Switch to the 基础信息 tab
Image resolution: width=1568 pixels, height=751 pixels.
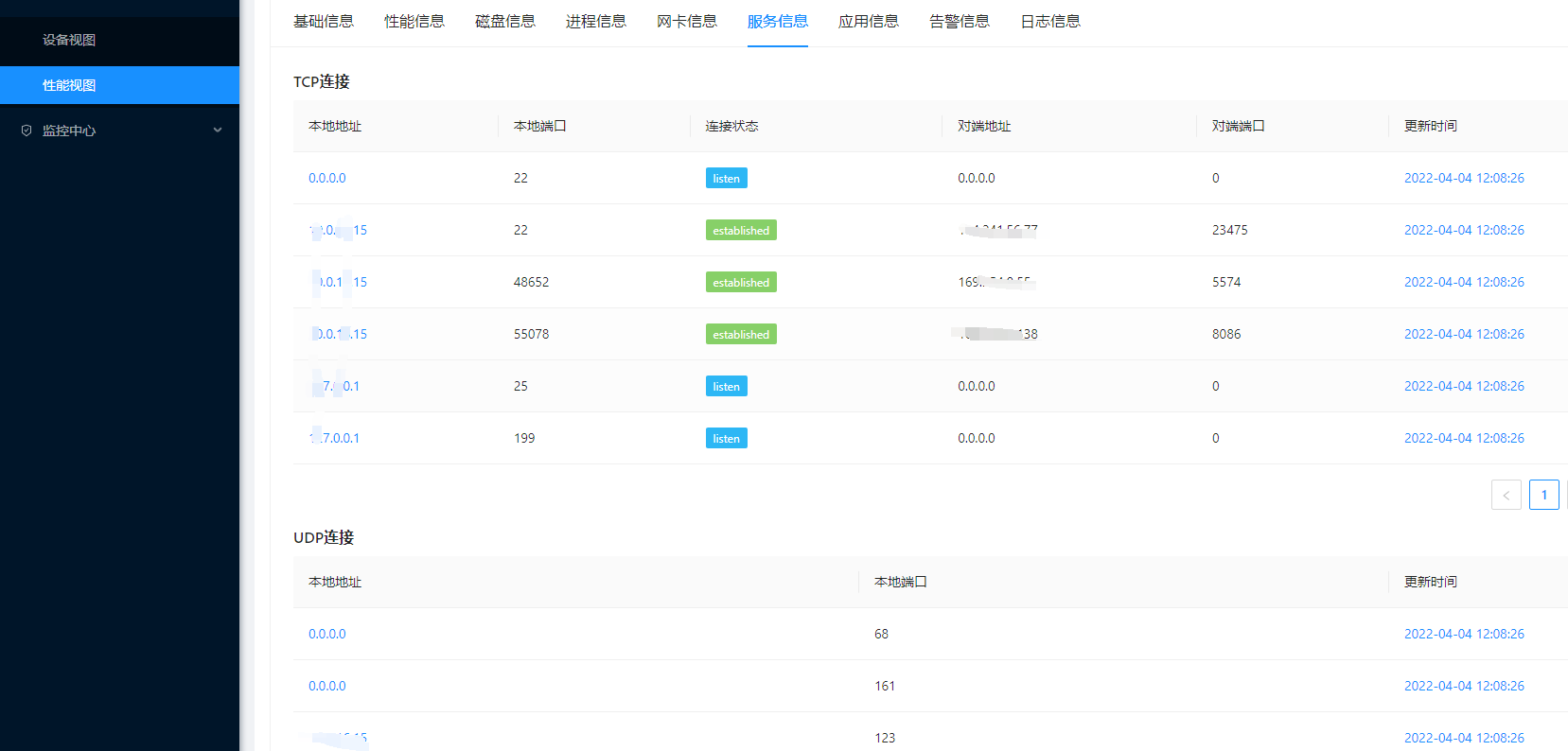[x=324, y=21]
